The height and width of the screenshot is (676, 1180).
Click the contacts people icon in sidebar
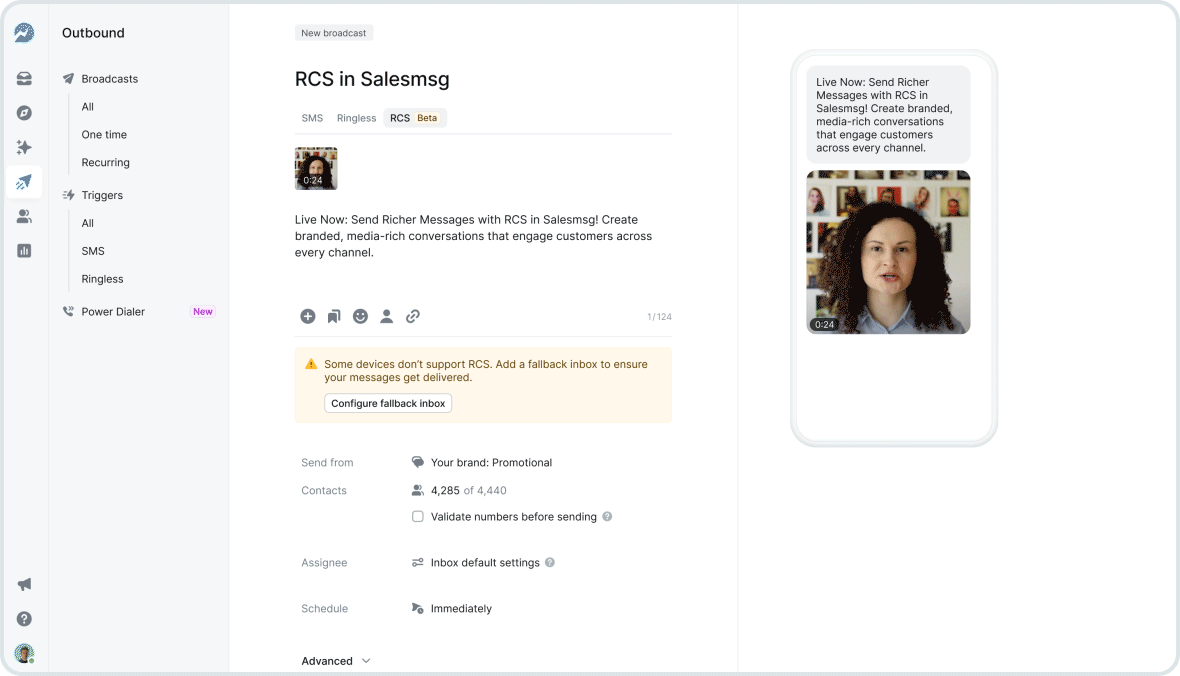24,216
